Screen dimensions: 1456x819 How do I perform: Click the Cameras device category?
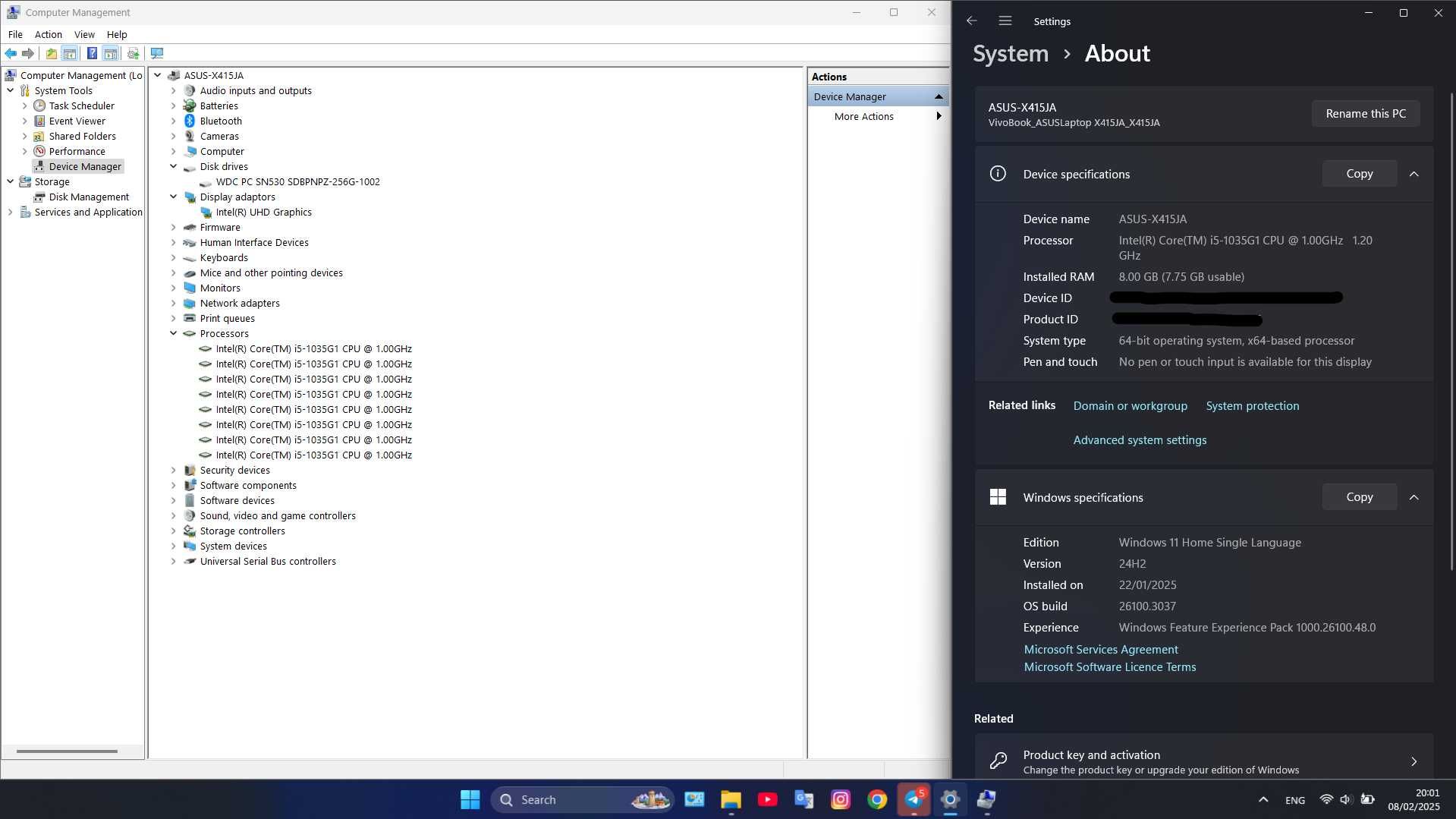[219, 136]
